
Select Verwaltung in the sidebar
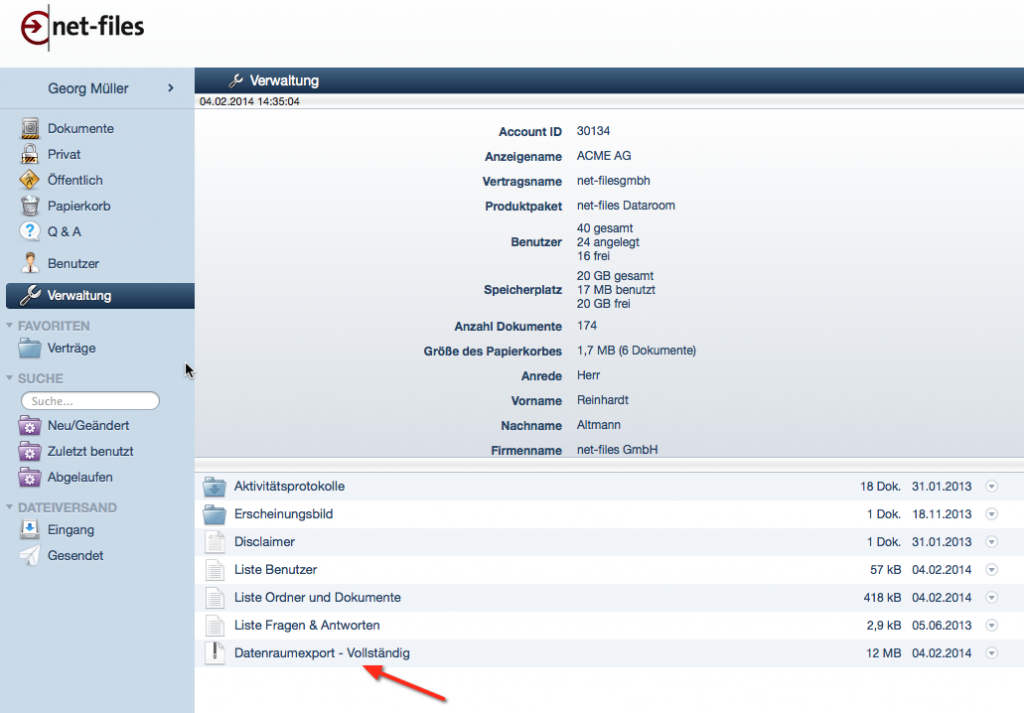point(79,296)
